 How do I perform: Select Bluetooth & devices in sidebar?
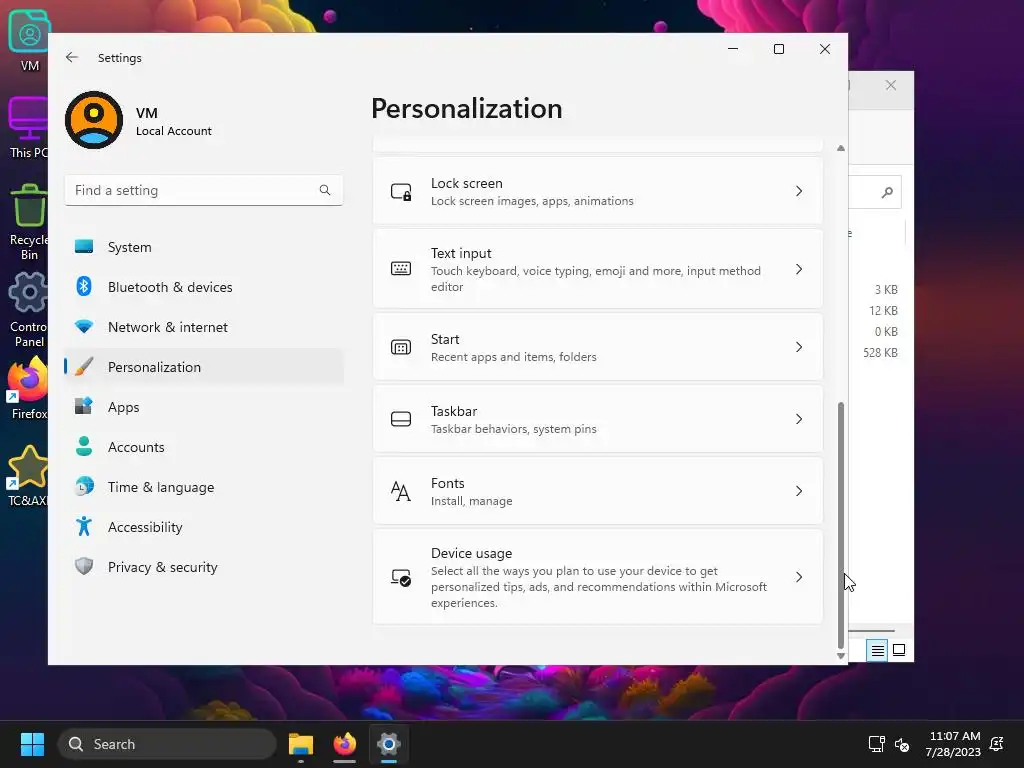click(x=204, y=287)
